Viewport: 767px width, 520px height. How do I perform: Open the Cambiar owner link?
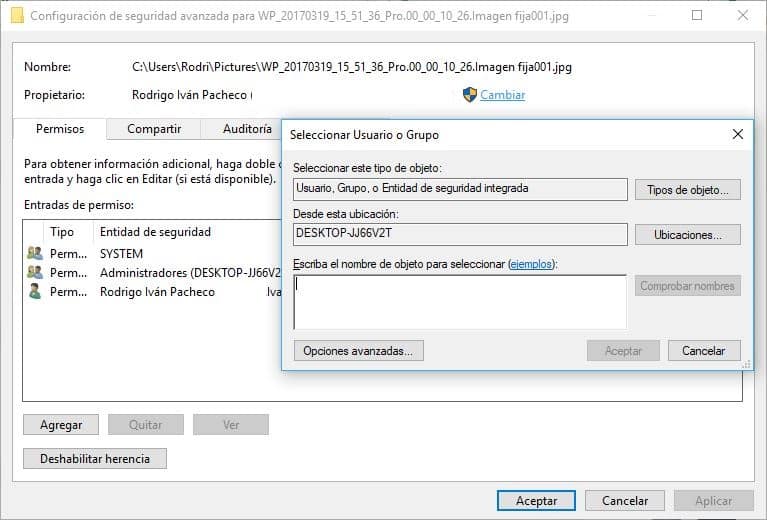tap(502, 95)
